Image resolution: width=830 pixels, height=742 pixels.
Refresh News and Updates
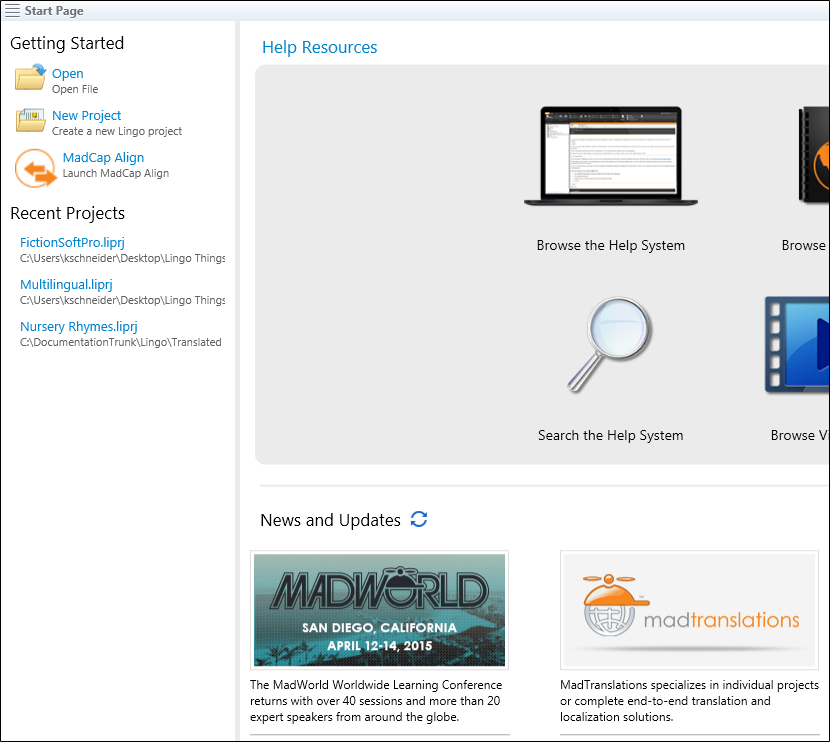[x=419, y=519]
